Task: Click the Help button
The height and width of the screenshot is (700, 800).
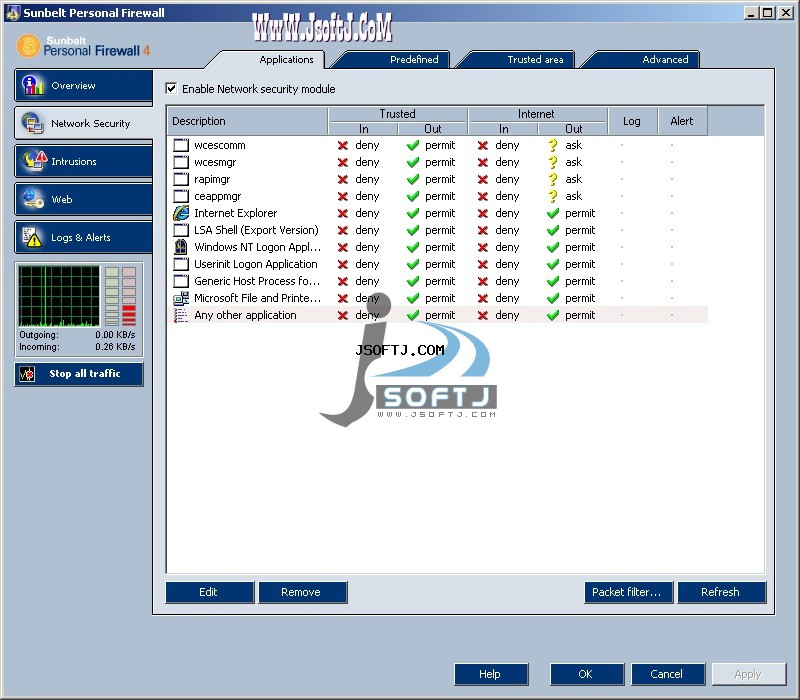Action: [x=491, y=674]
